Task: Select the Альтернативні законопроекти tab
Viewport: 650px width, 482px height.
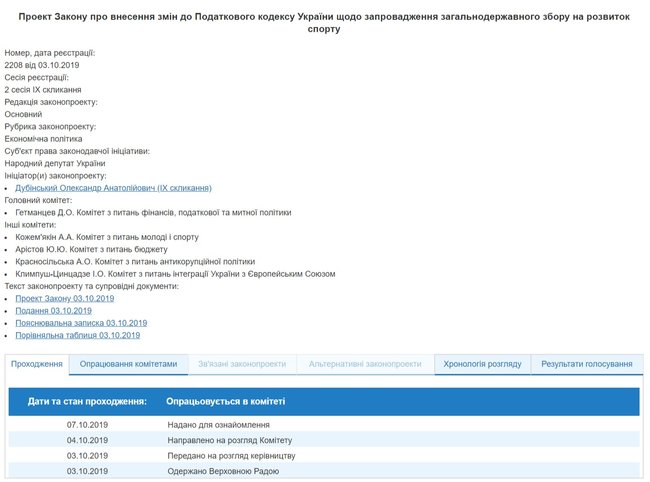Action: [x=365, y=364]
